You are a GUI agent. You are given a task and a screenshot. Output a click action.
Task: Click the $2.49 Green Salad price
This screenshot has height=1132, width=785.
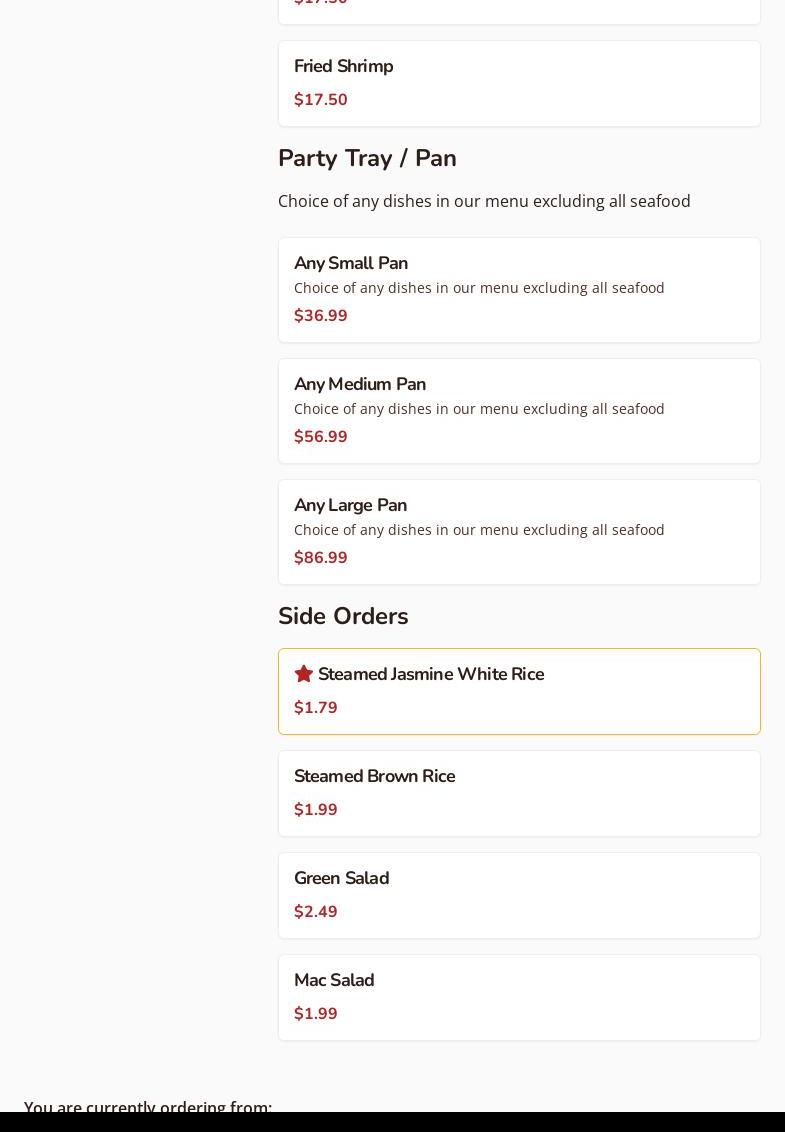click(x=316, y=912)
